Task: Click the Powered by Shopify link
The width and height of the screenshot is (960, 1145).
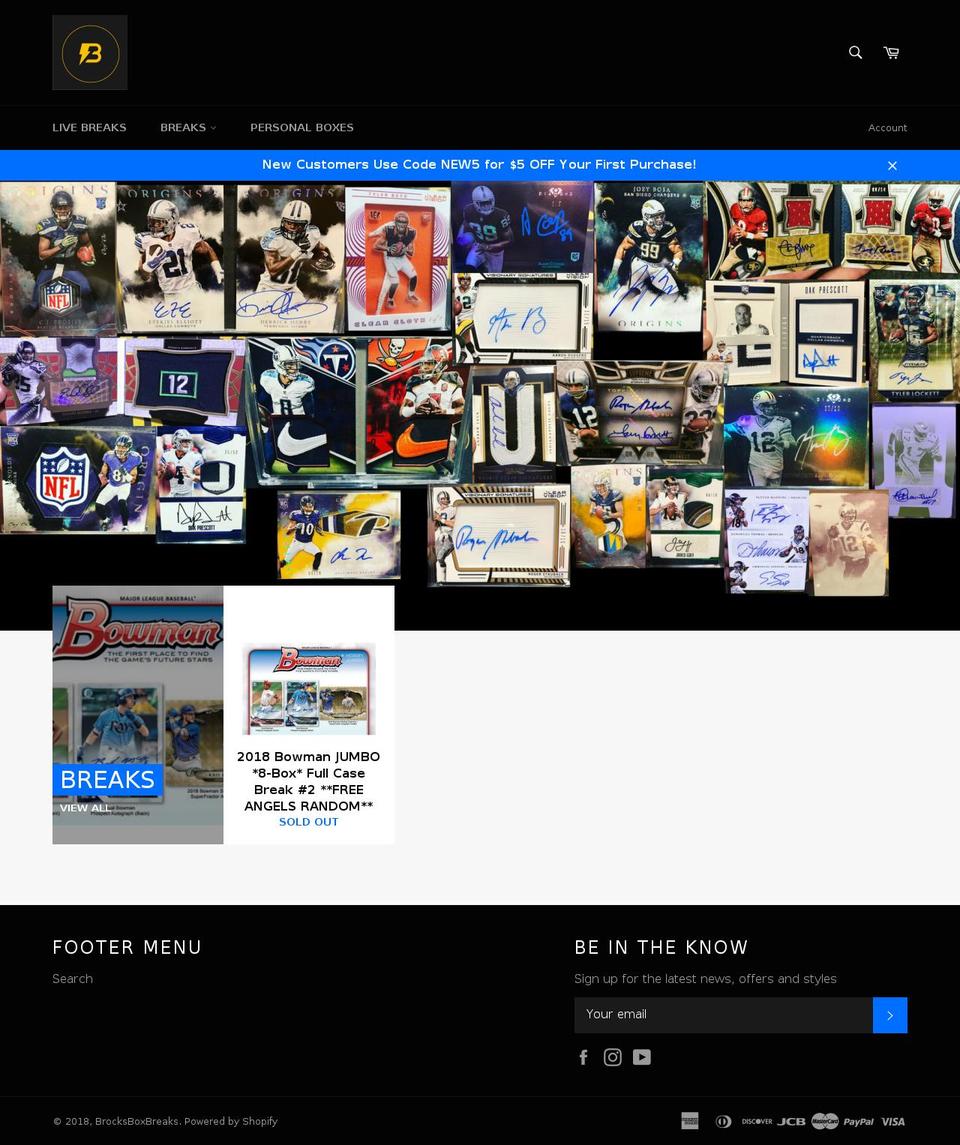Action: point(231,1122)
